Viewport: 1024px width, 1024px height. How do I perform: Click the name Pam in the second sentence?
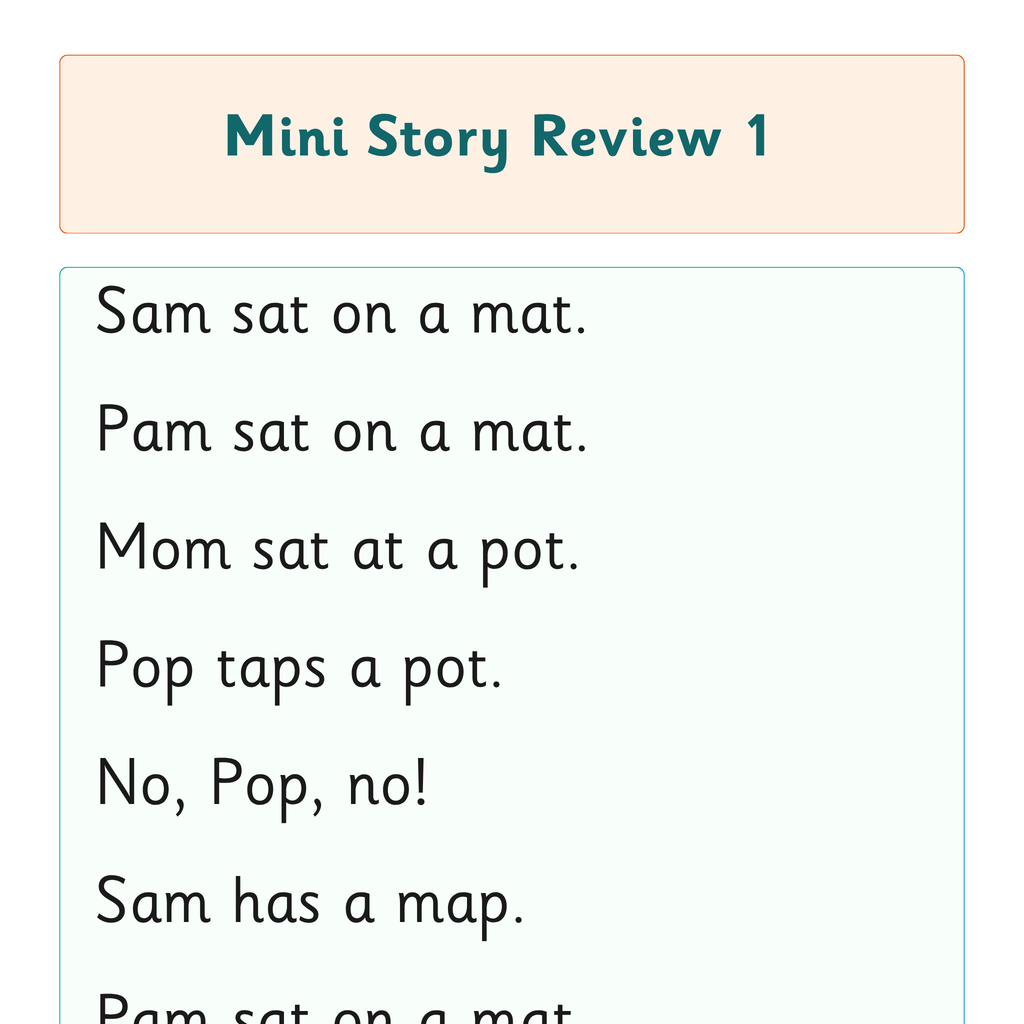click(154, 430)
